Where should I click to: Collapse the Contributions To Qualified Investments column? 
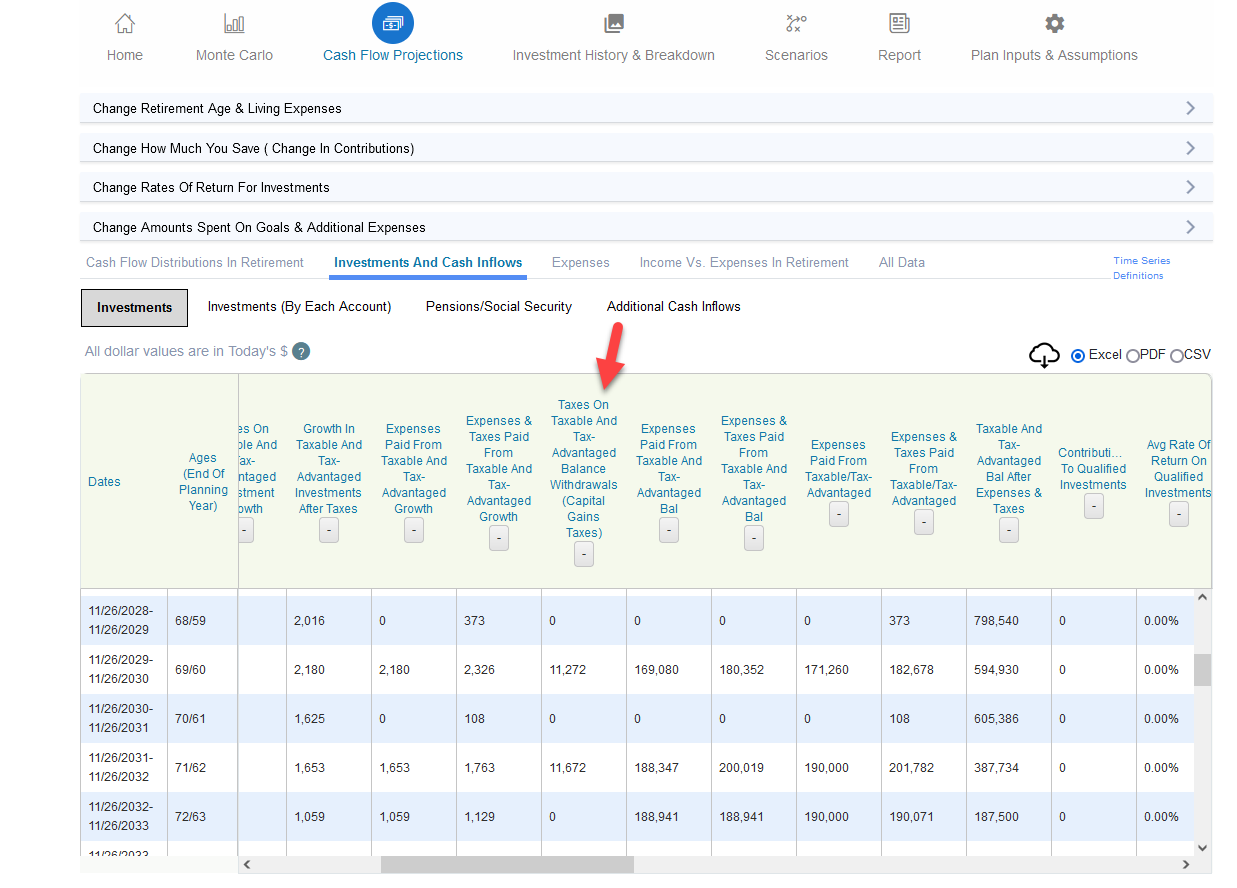(x=1094, y=507)
